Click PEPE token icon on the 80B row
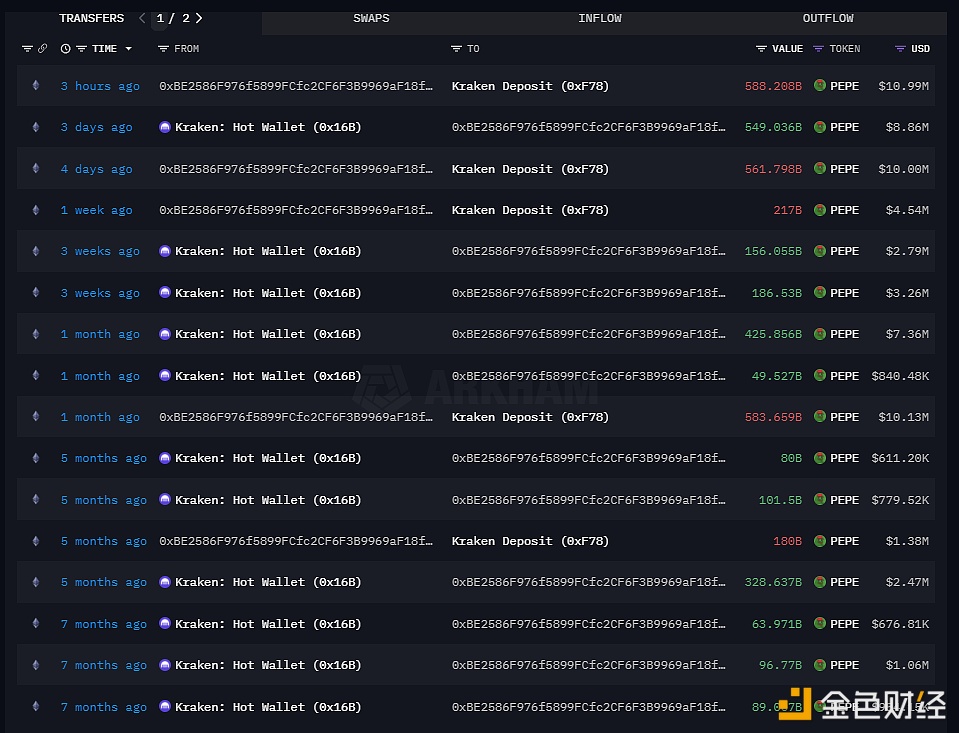Viewport: 959px width, 733px height. click(x=820, y=458)
